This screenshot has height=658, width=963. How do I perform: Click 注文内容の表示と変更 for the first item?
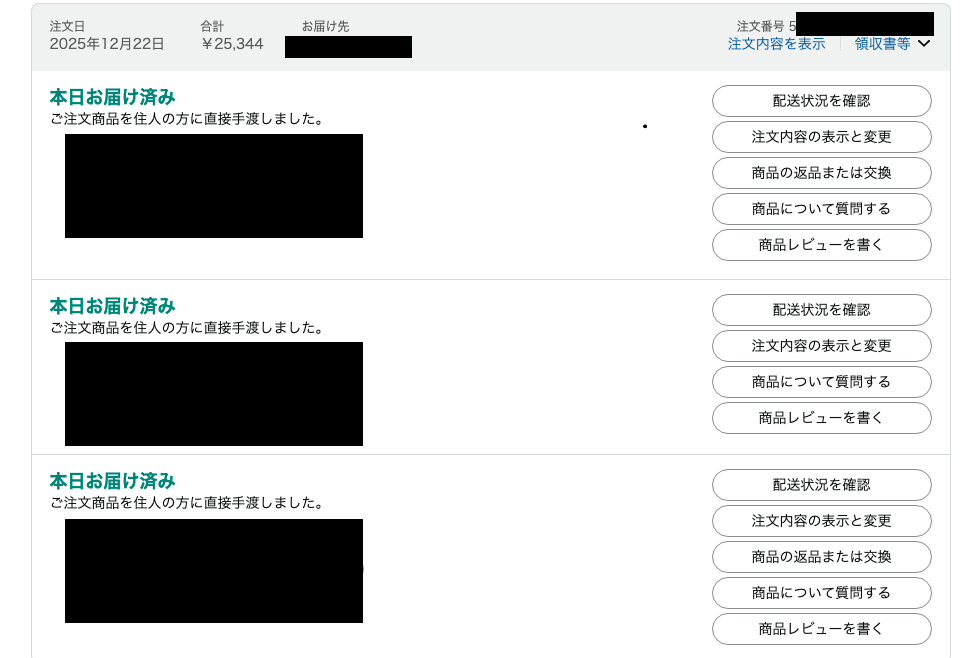click(821, 137)
